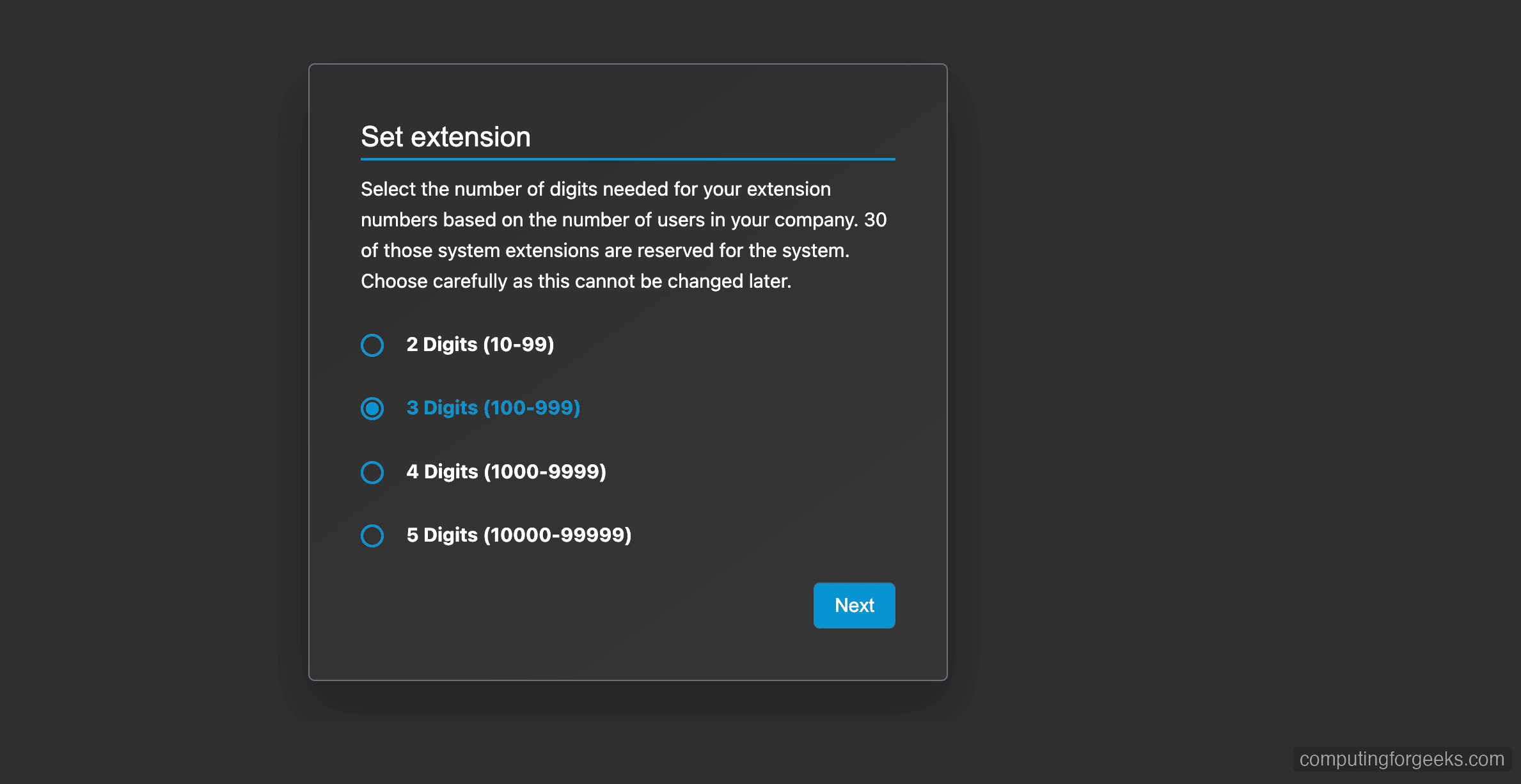Select the 5 Digits (10000-99999) radio button

point(372,536)
